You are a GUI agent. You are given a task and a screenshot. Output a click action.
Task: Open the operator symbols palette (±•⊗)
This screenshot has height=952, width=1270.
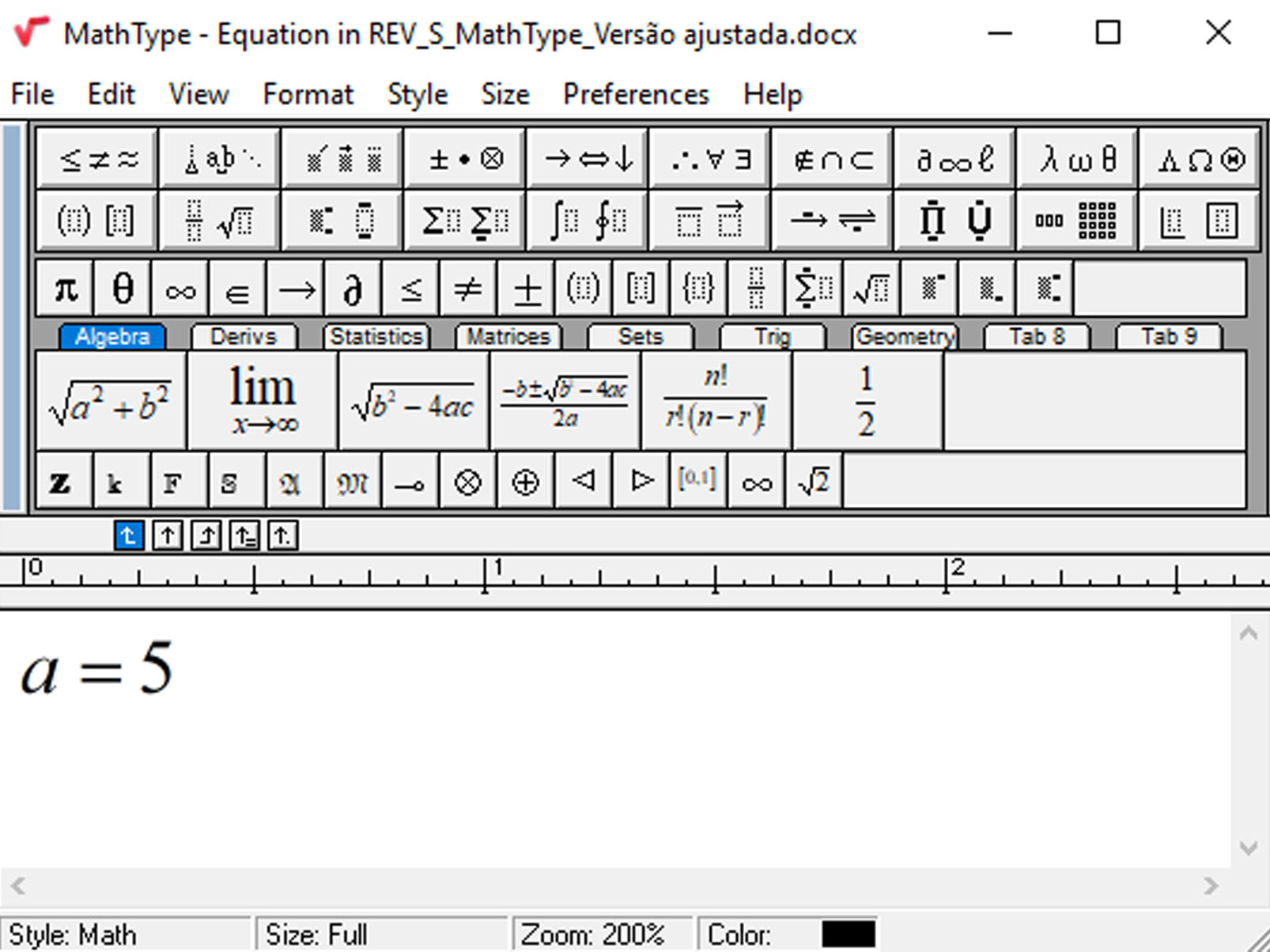[x=465, y=159]
